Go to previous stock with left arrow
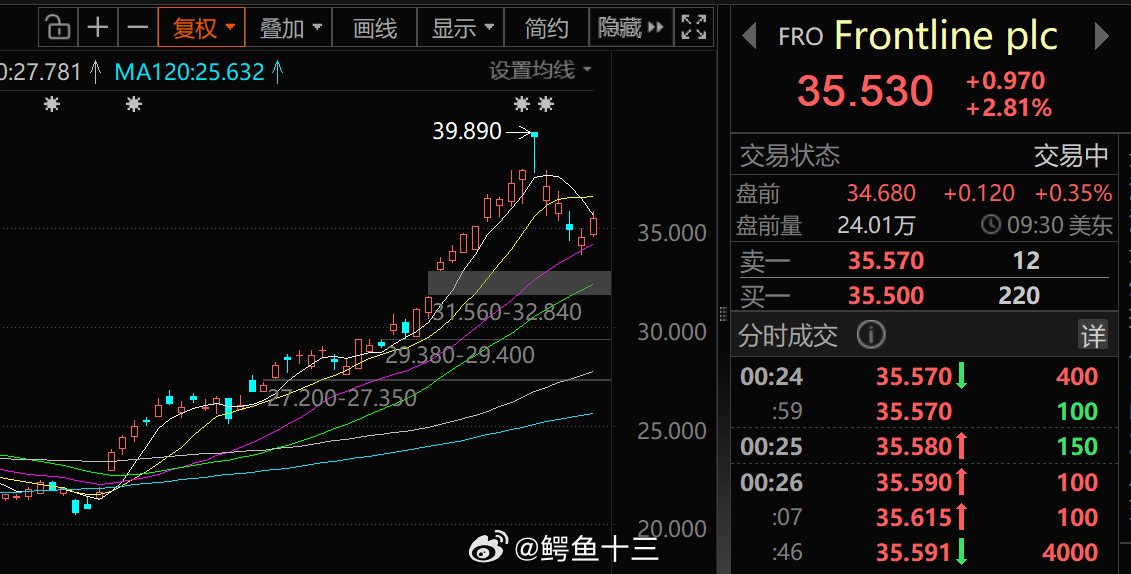This screenshot has width=1131, height=574. point(749,36)
